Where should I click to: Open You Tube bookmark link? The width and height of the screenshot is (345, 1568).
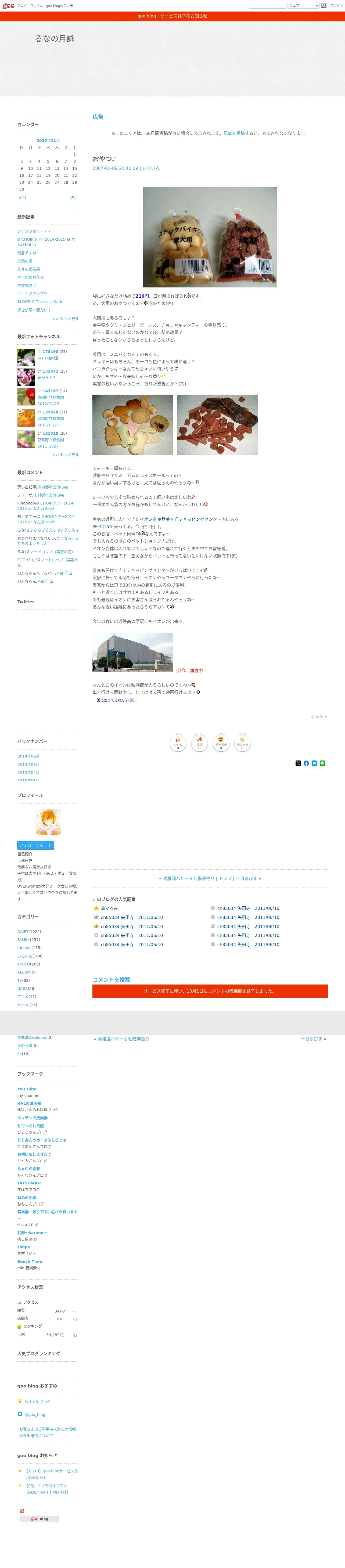click(27, 1089)
